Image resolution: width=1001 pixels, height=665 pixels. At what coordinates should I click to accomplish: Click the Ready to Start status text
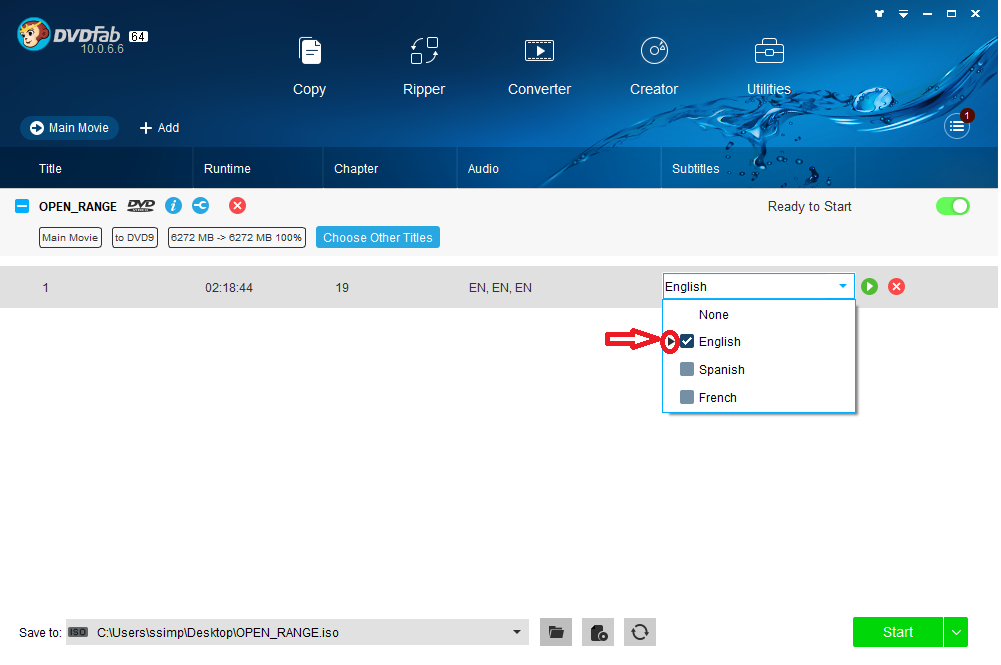(x=809, y=207)
